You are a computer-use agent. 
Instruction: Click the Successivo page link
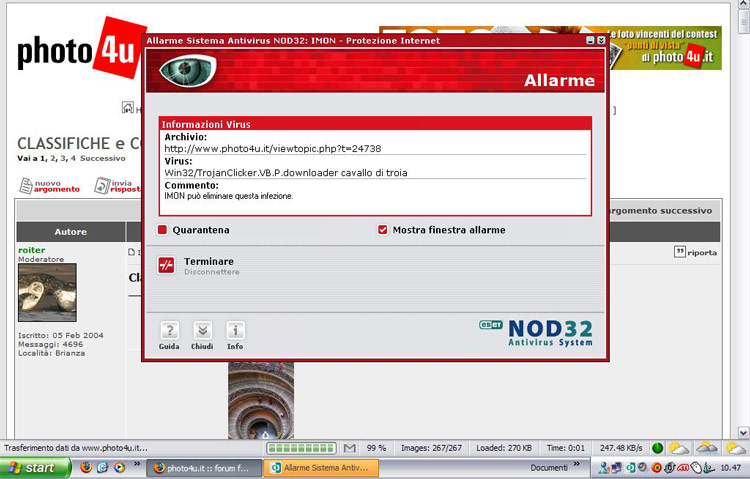click(103, 158)
